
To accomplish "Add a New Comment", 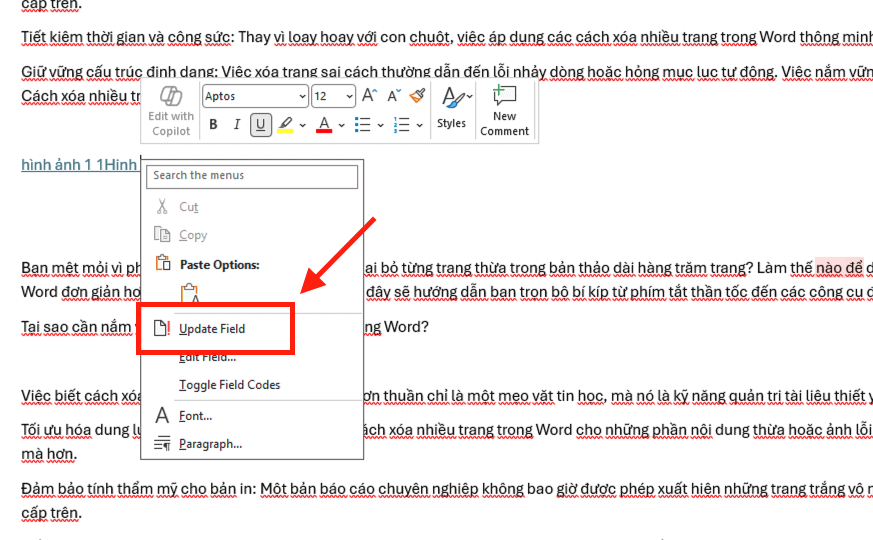I will tap(504, 110).
